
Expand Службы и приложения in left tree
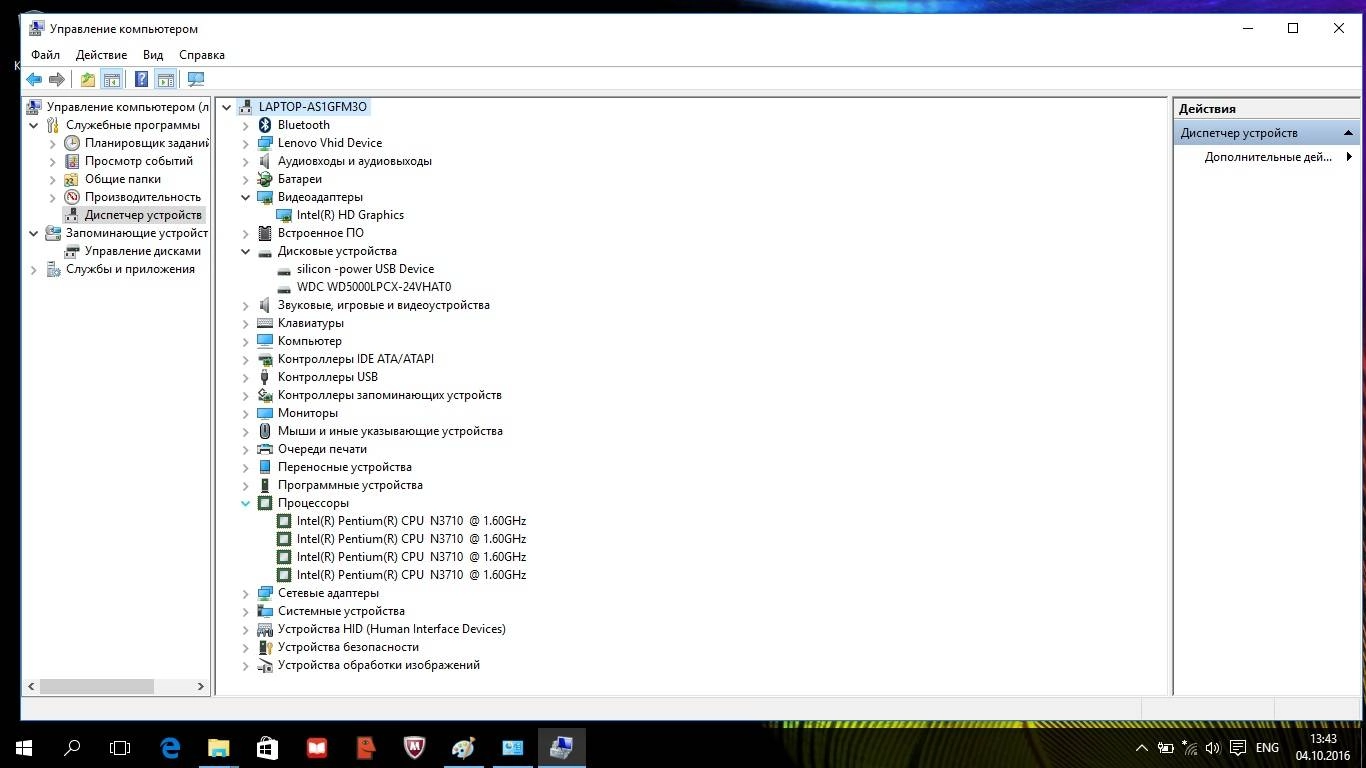pyautogui.click(x=34, y=269)
